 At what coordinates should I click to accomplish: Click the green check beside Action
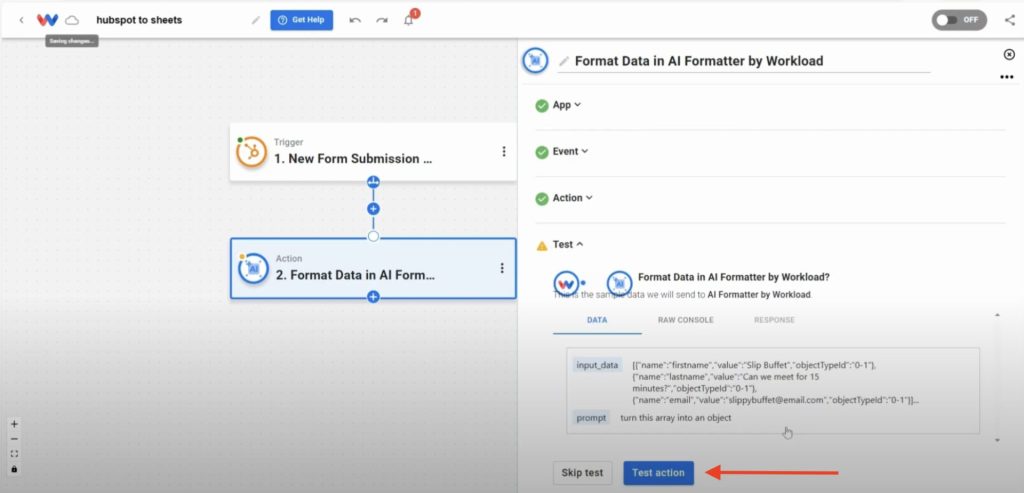point(541,199)
